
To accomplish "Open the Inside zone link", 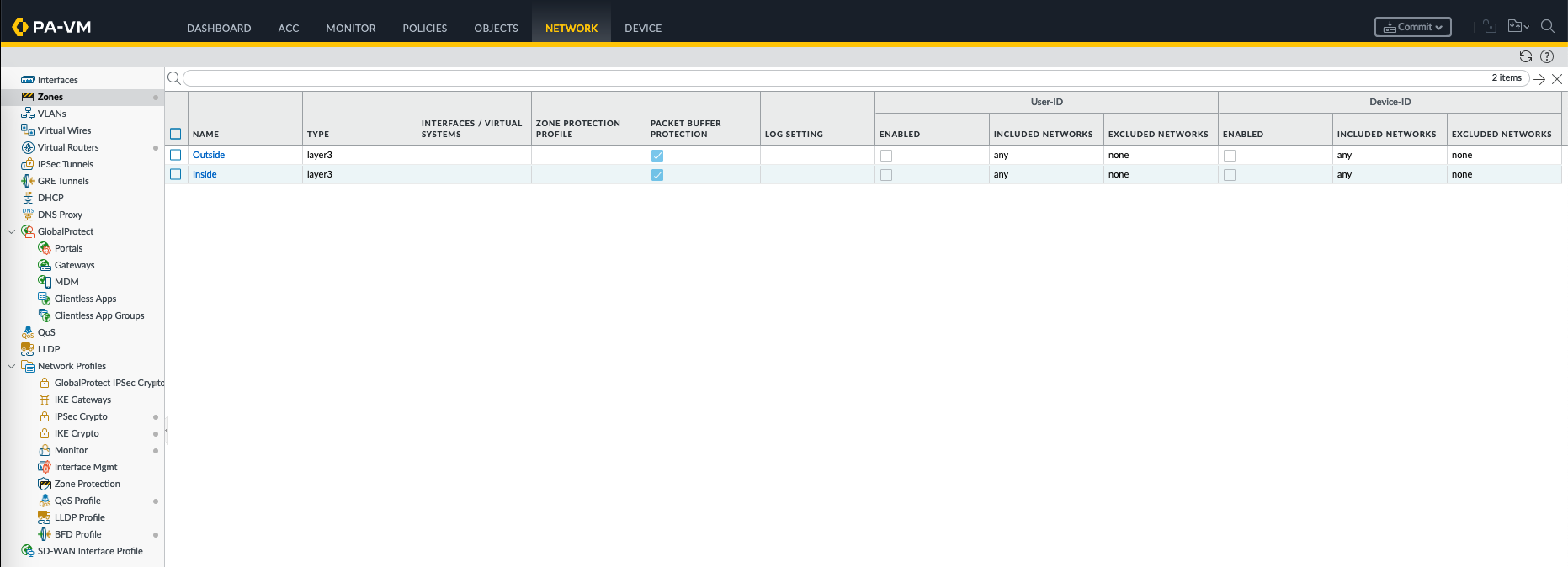I will (205, 174).
